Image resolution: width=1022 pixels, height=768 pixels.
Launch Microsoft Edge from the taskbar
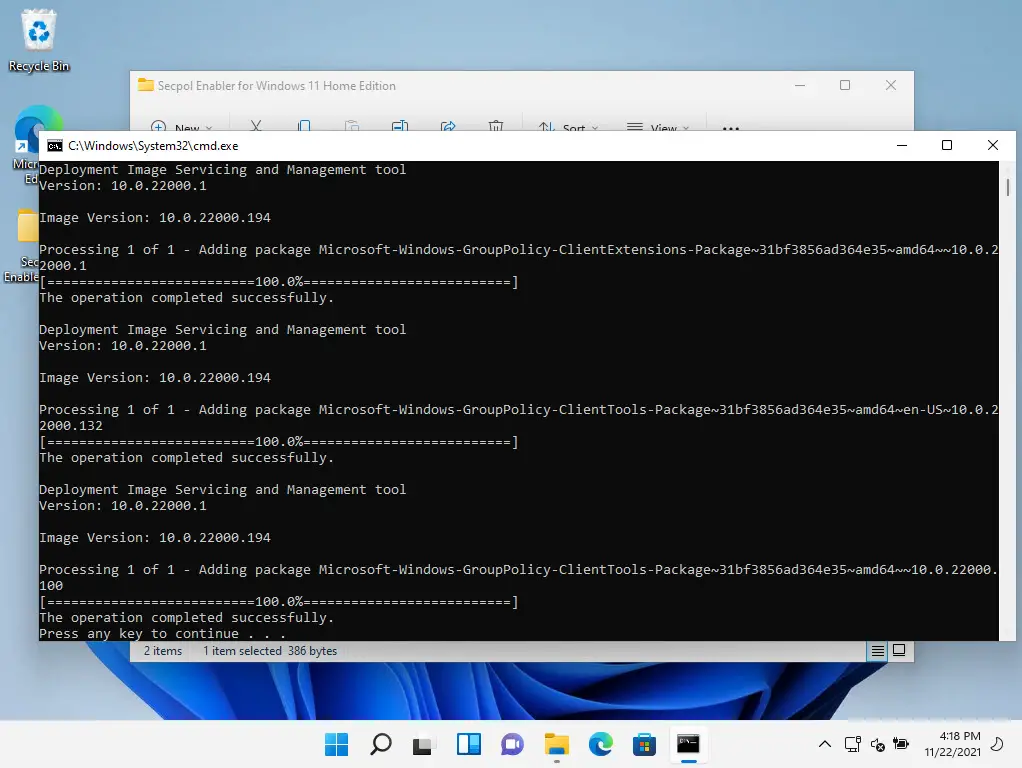point(600,745)
